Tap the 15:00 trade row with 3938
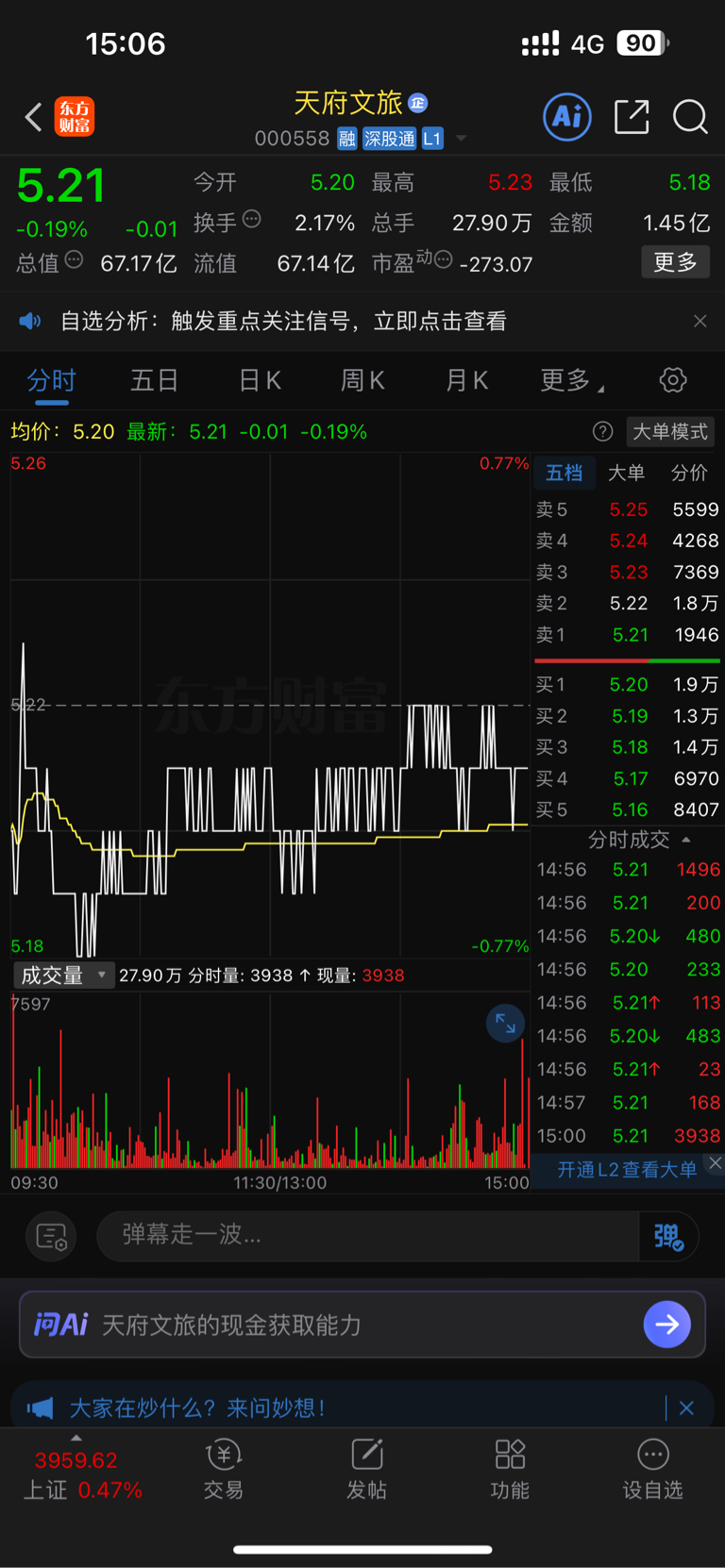This screenshot has width=725, height=1568. pos(628,1136)
